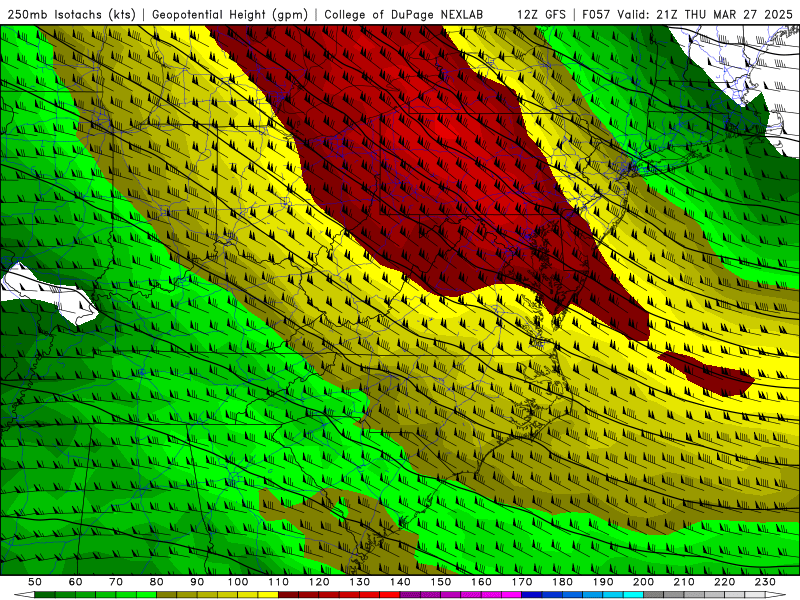The width and height of the screenshot is (800, 600).
Task: Pick the dark red swatch right of 110
Action: [289, 595]
